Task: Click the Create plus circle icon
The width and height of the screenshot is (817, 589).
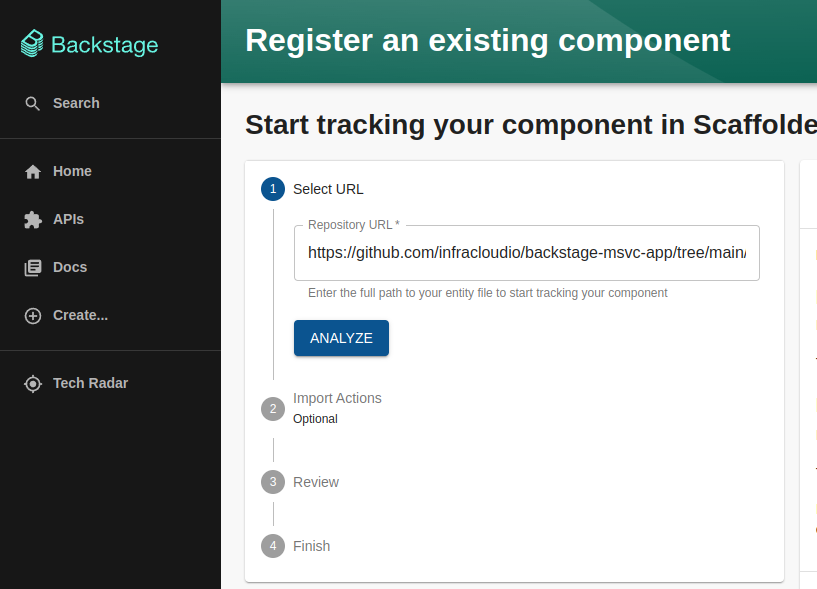Action: click(x=33, y=316)
